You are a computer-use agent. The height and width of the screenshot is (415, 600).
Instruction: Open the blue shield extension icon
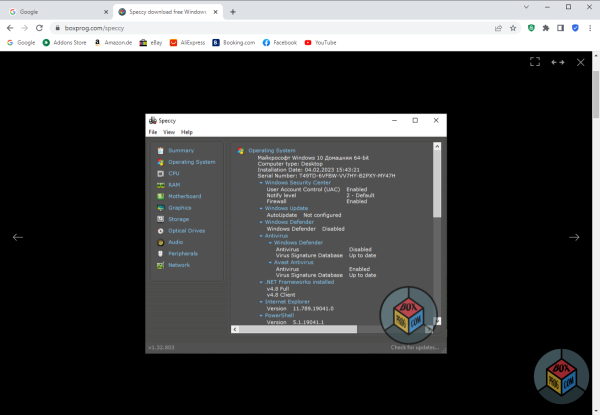[575, 28]
